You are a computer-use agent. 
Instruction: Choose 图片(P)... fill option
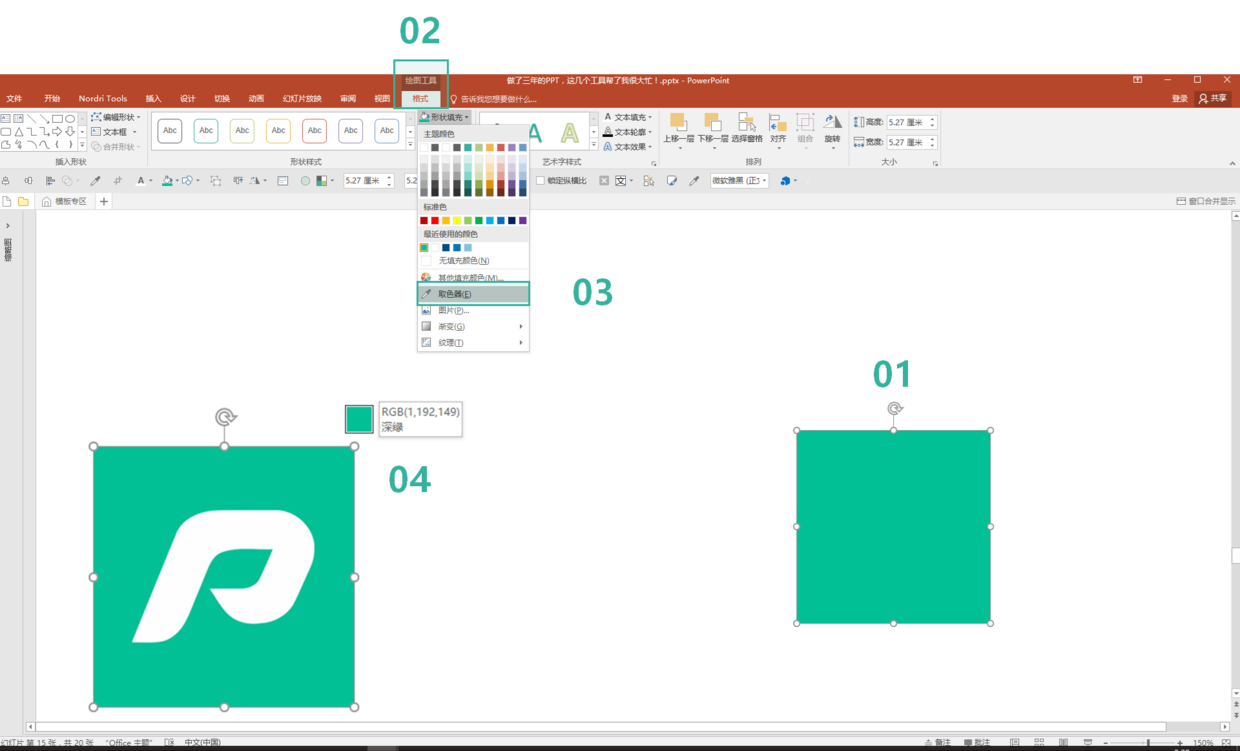[473, 310]
